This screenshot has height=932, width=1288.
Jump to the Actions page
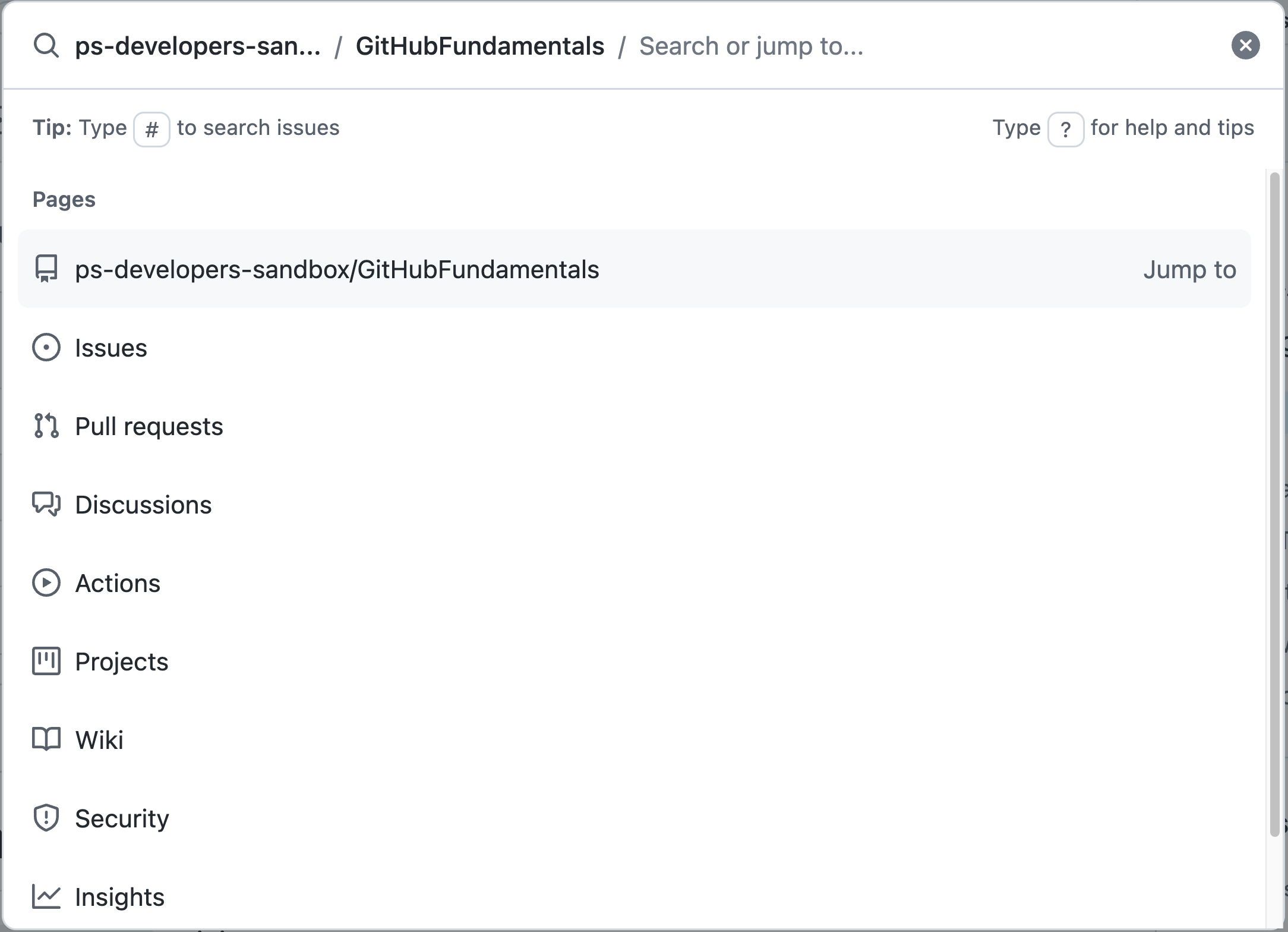(x=634, y=583)
